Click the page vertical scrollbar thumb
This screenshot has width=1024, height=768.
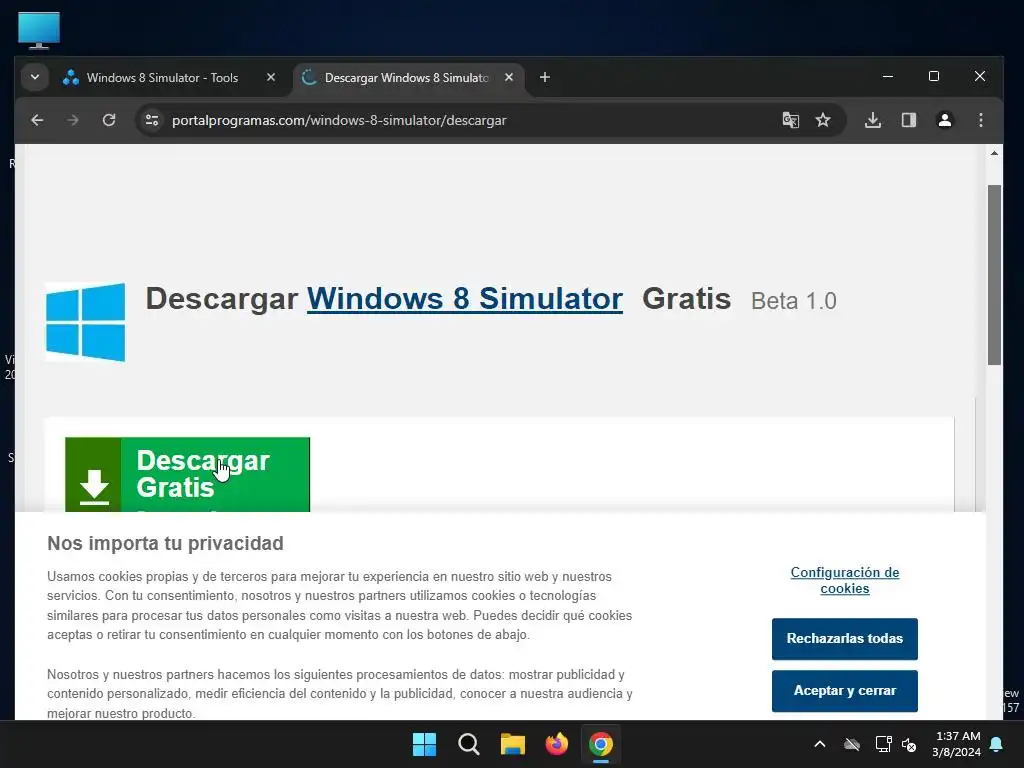pyautogui.click(x=994, y=275)
